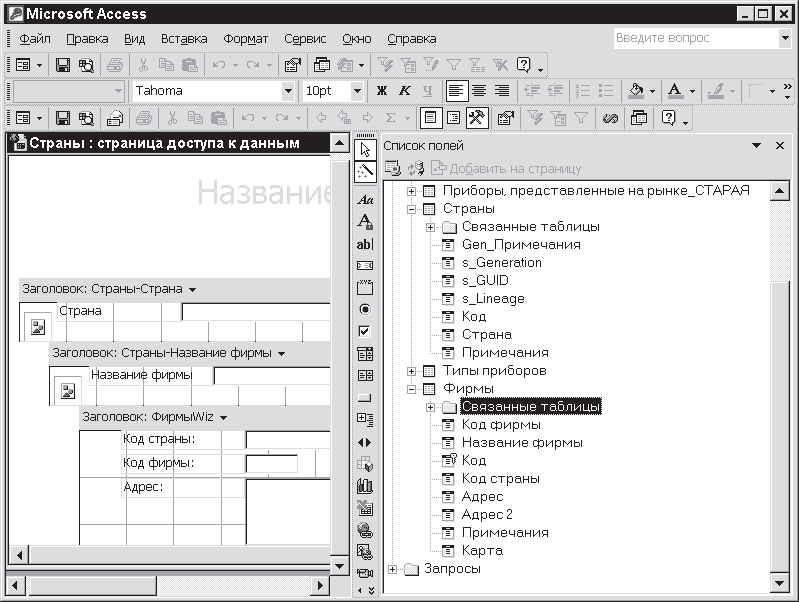Viewport: 799px width, 602px height.
Task: Open the Сервис menu
Action: 304,39
